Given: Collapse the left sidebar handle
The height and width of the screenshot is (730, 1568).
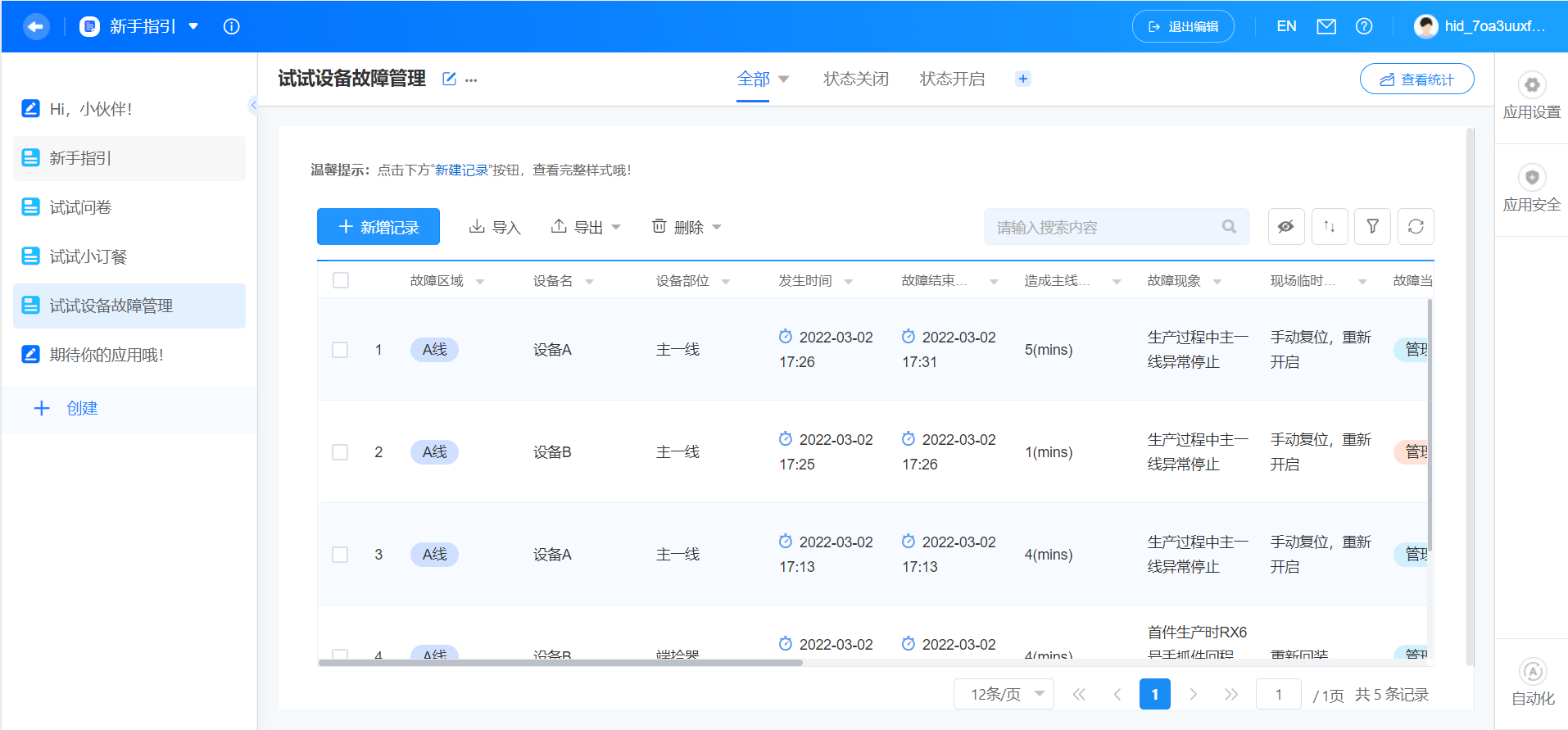Looking at the screenshot, I should pyautogui.click(x=253, y=105).
